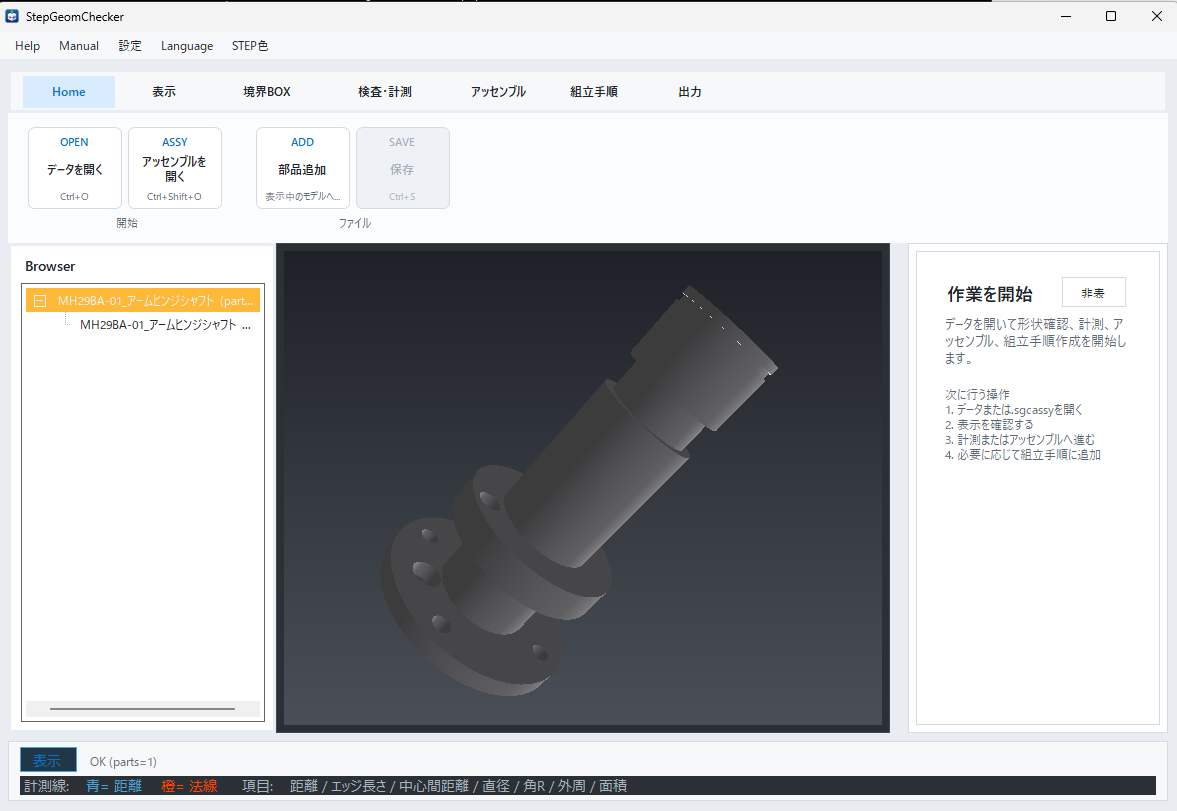The height and width of the screenshot is (811, 1177).
Task: Maximize the StepGeomChecker window
Action: coord(1111,17)
